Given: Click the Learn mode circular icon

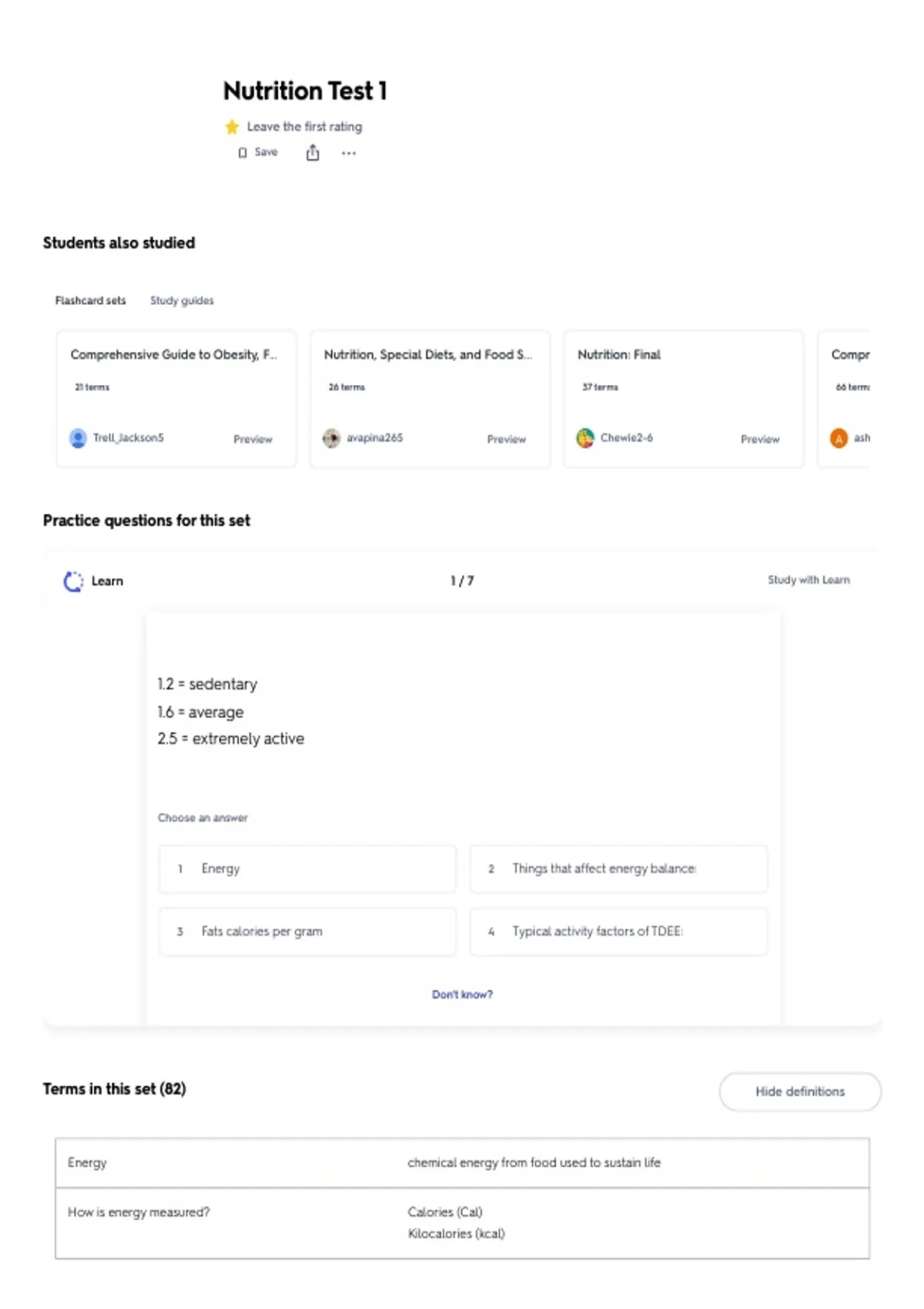Looking at the screenshot, I should (73, 581).
